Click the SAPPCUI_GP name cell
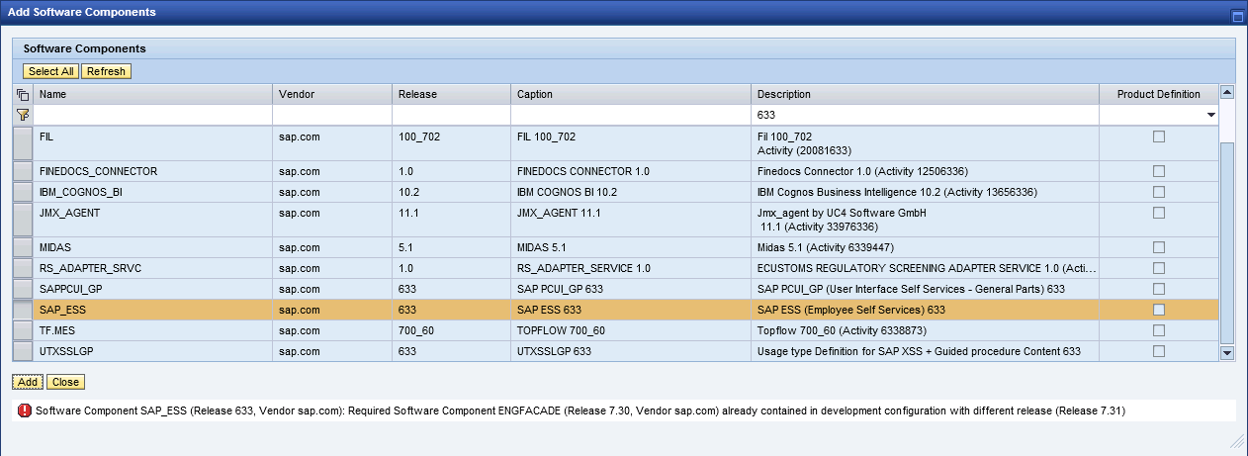This screenshot has height=456, width=1248. (153, 289)
